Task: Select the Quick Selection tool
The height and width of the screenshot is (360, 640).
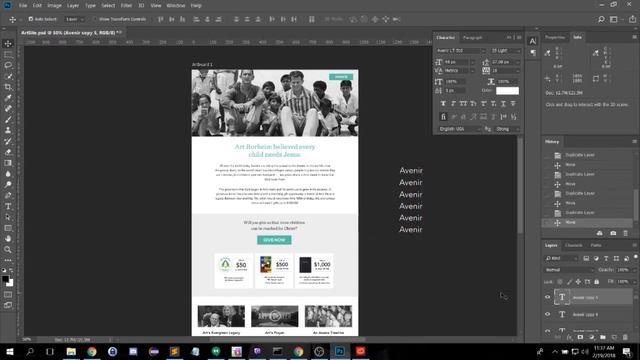Action: (8, 76)
